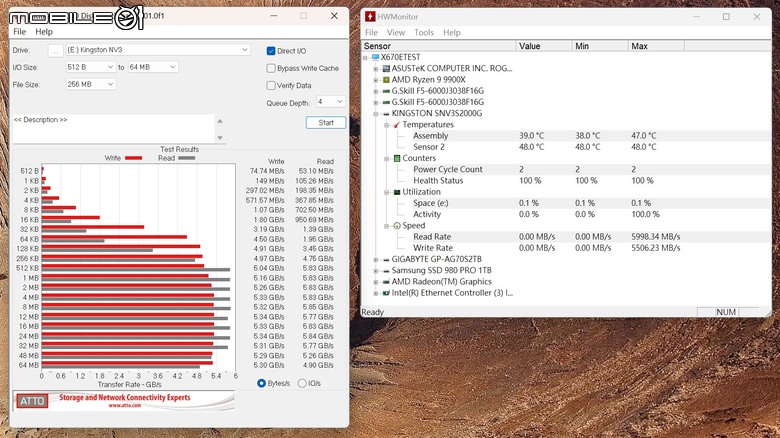Click the ATTO logo in banner
Image resolution: width=780 pixels, height=438 pixels.
pyautogui.click(x=32, y=401)
